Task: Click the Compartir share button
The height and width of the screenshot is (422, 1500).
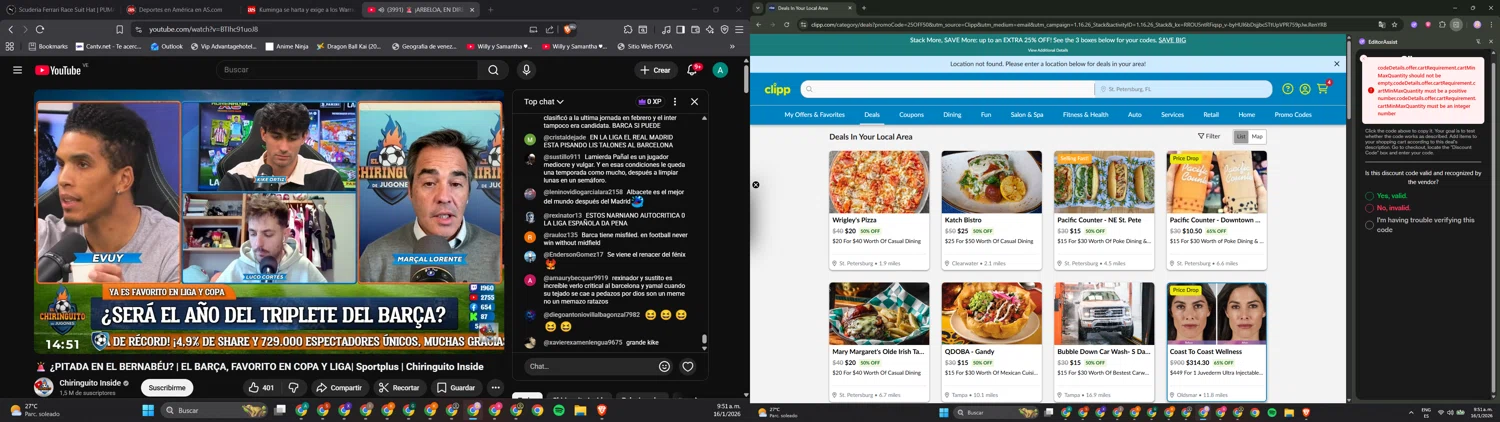Action: click(339, 387)
